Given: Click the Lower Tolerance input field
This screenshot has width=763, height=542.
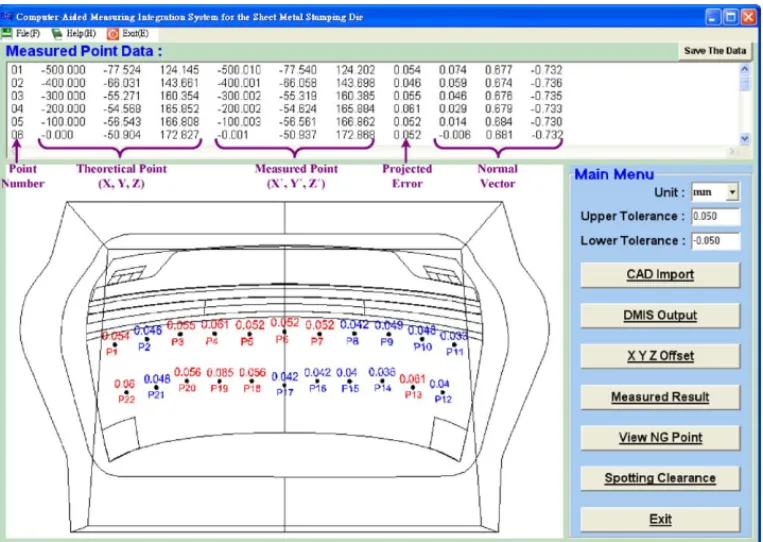Looking at the screenshot, I should (x=716, y=240).
